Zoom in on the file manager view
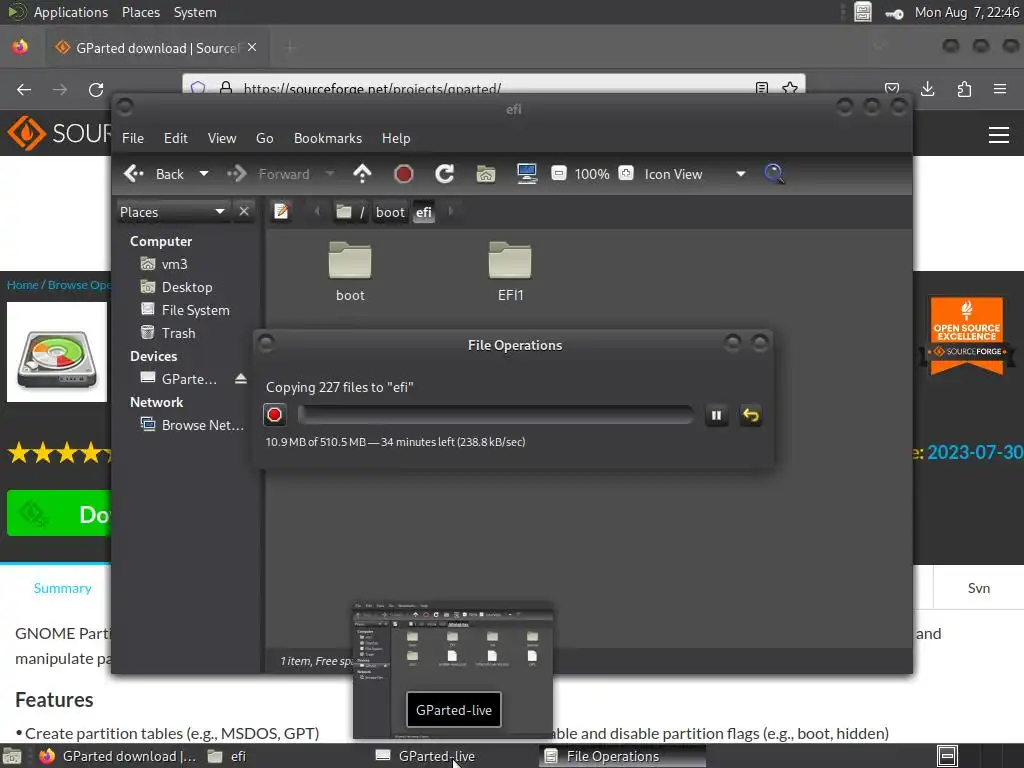Image resolution: width=1024 pixels, height=768 pixels. [x=626, y=173]
